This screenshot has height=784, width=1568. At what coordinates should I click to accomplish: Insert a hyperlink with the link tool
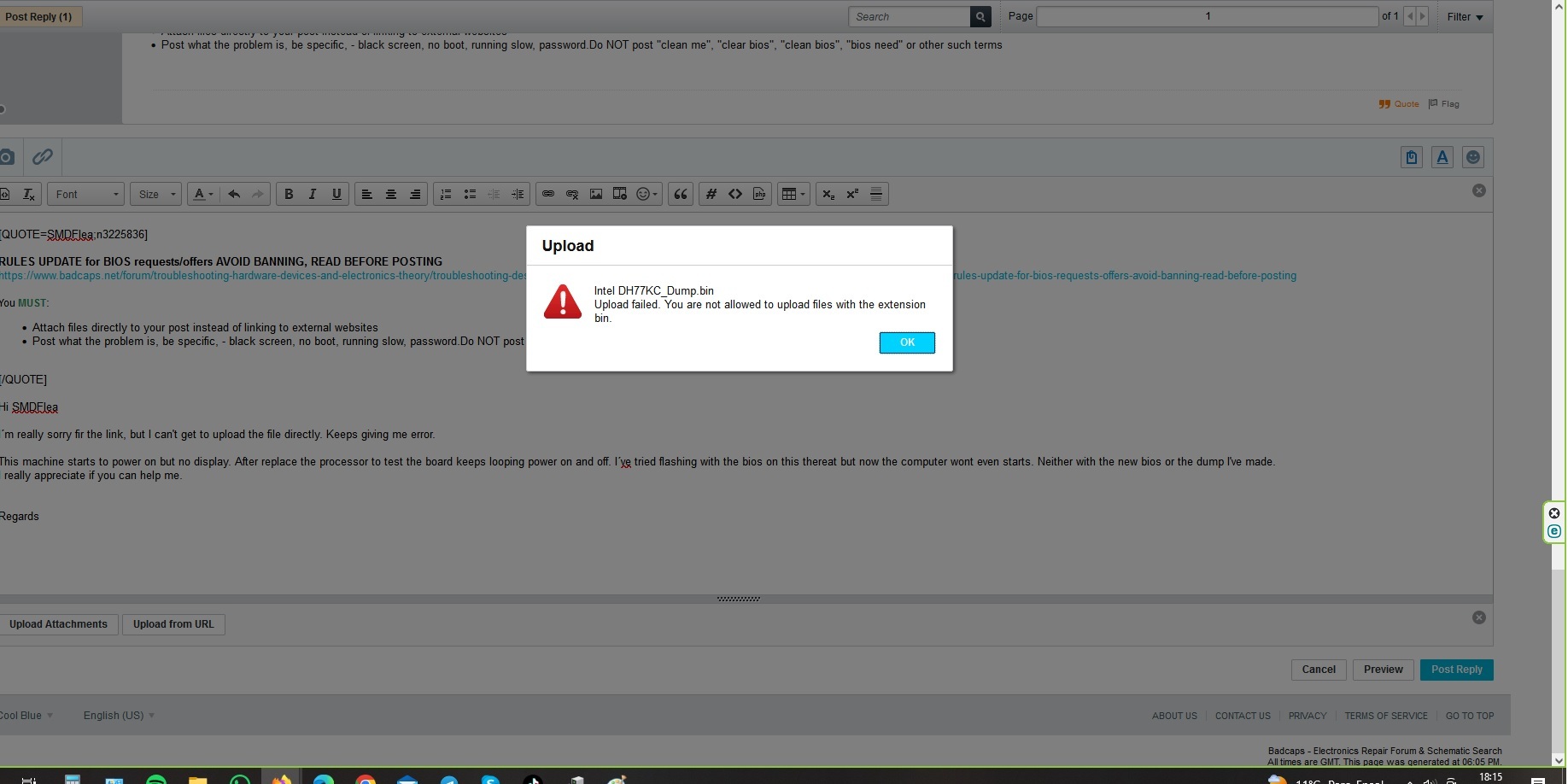[x=548, y=195]
